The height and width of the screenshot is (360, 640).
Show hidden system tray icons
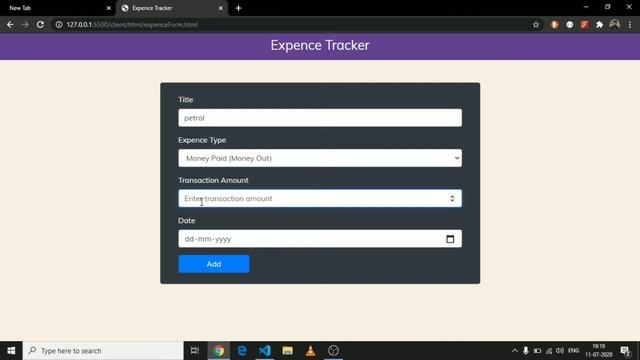pos(514,351)
